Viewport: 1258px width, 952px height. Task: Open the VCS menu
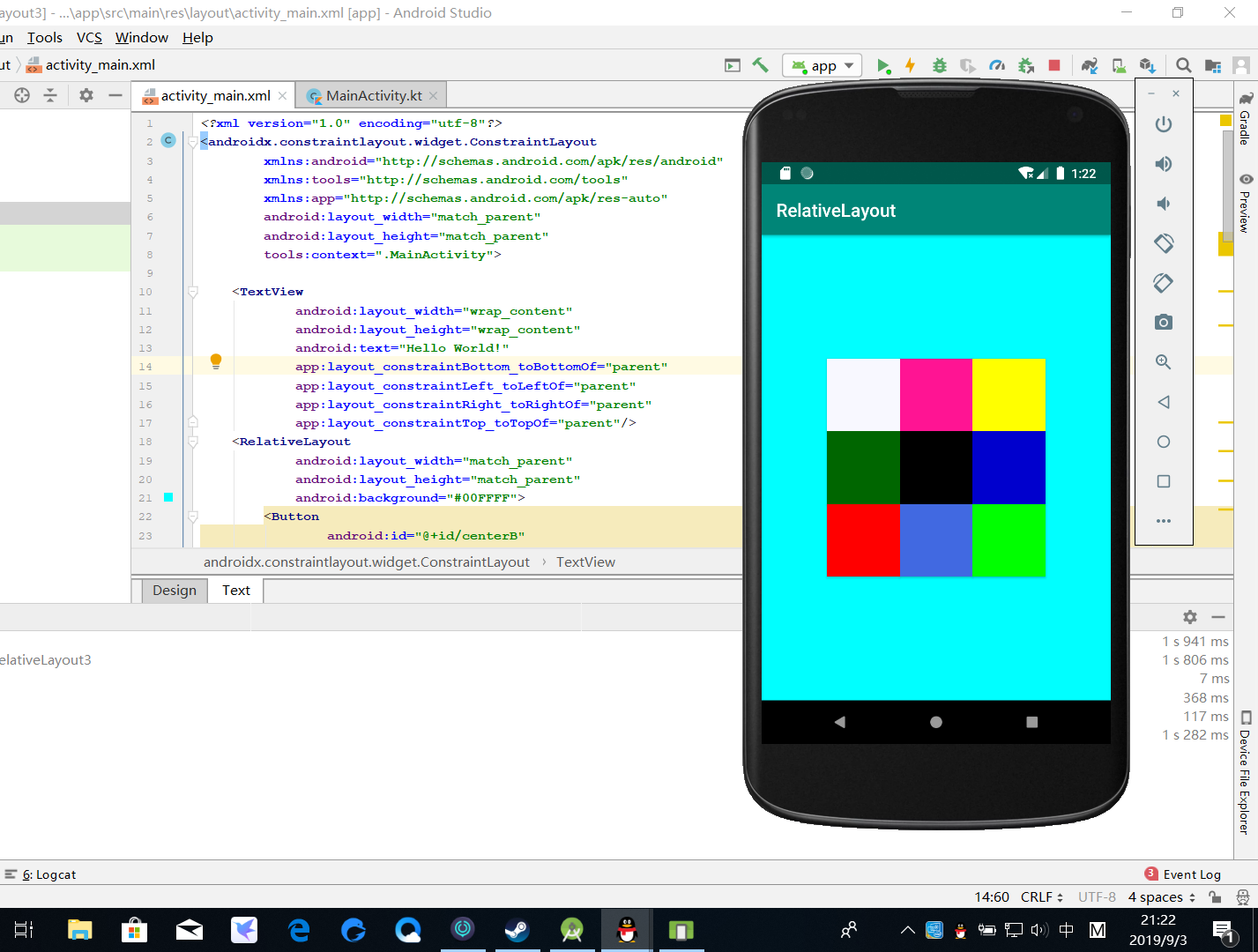click(89, 37)
